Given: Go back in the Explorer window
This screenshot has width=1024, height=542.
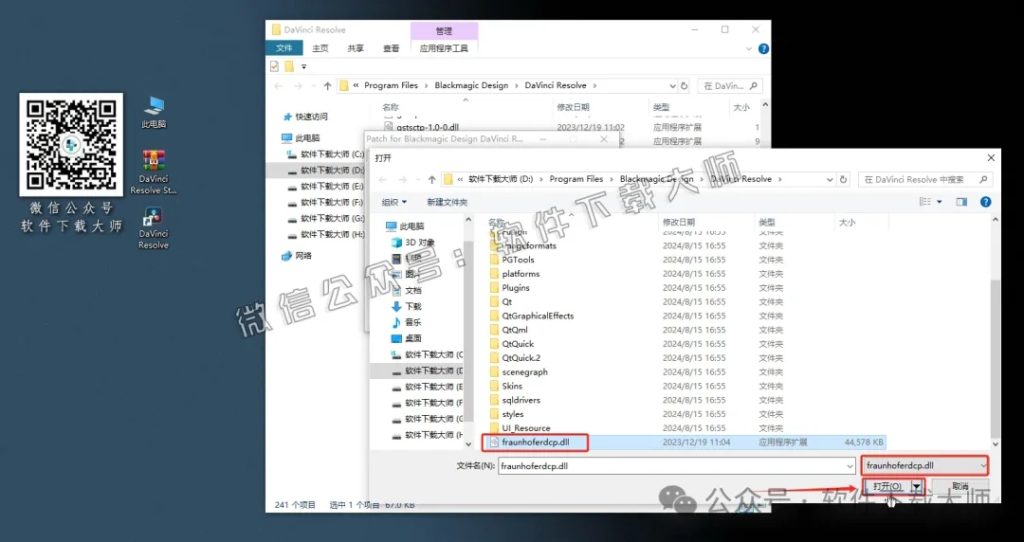Looking at the screenshot, I should pos(279,86).
